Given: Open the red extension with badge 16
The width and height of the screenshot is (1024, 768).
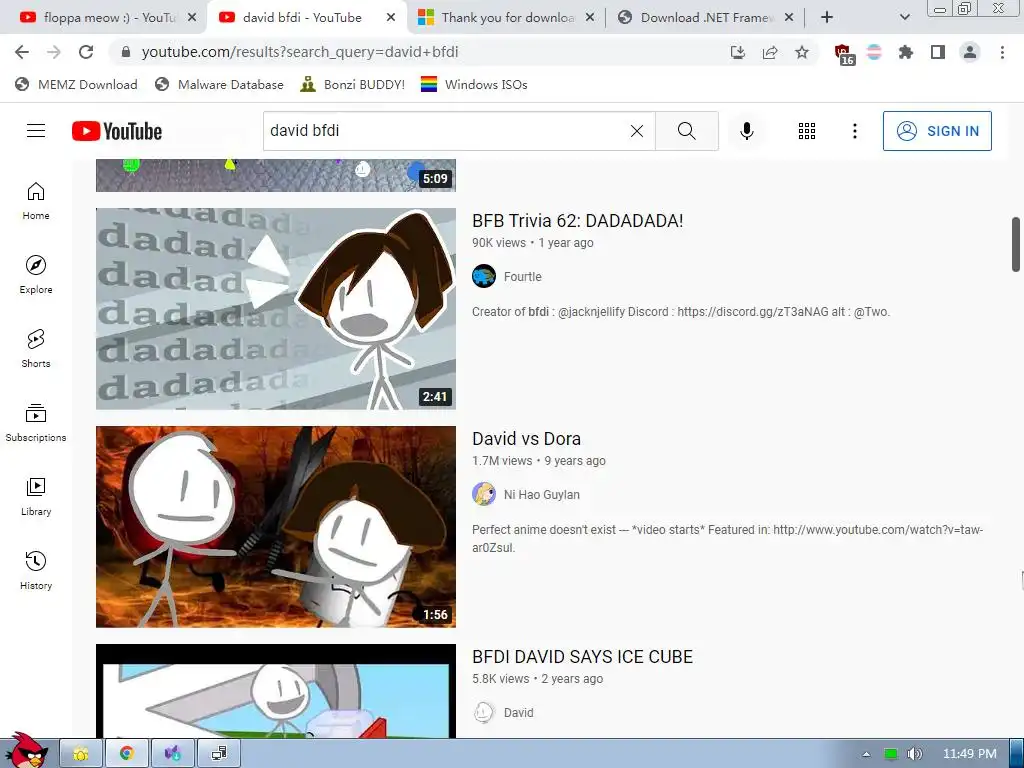Looking at the screenshot, I should [844, 54].
